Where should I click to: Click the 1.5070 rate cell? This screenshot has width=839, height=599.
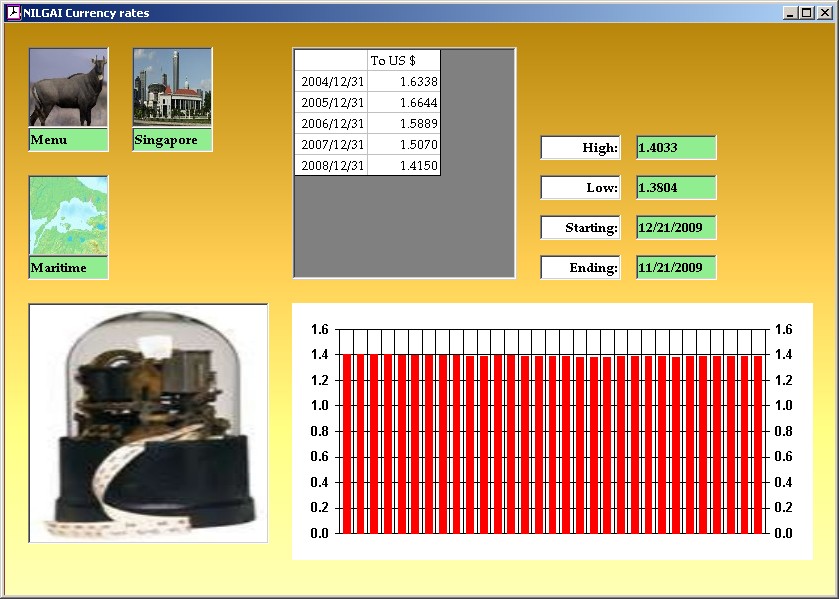tap(403, 145)
